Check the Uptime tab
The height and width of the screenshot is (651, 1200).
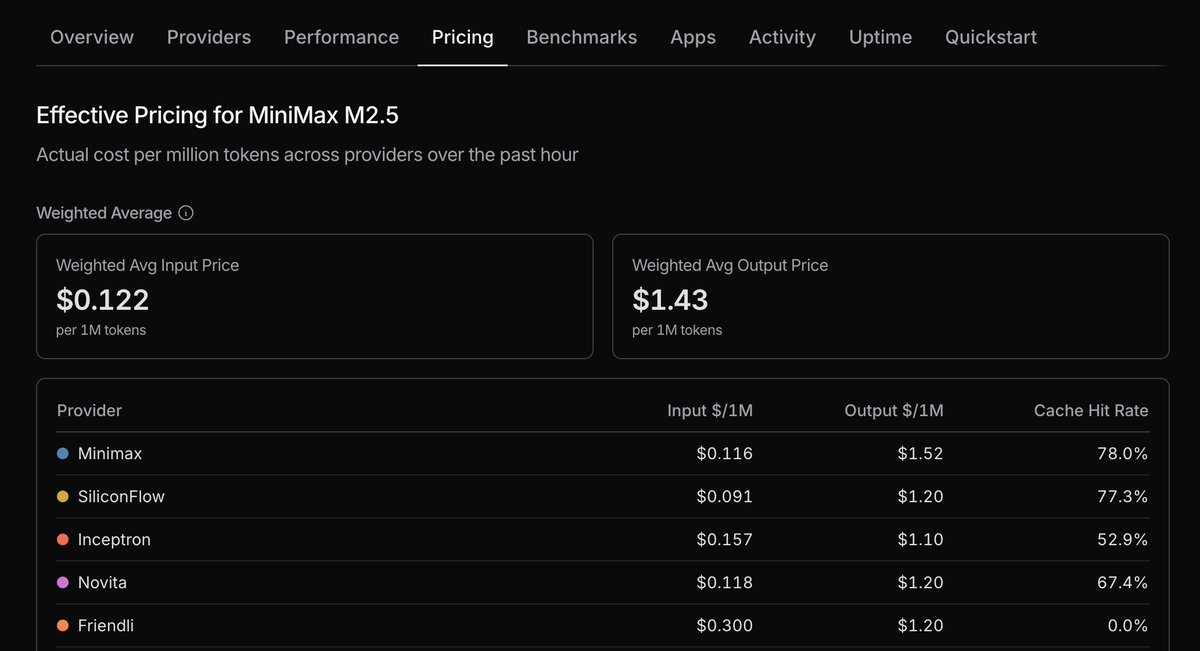(x=880, y=37)
